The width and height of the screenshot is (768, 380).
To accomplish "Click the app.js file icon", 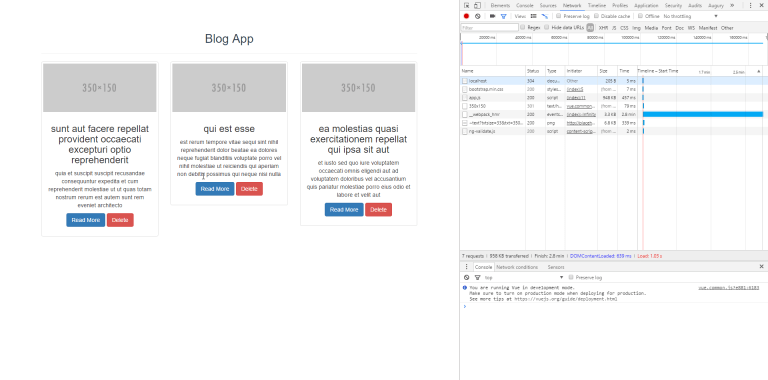I will [x=465, y=97].
